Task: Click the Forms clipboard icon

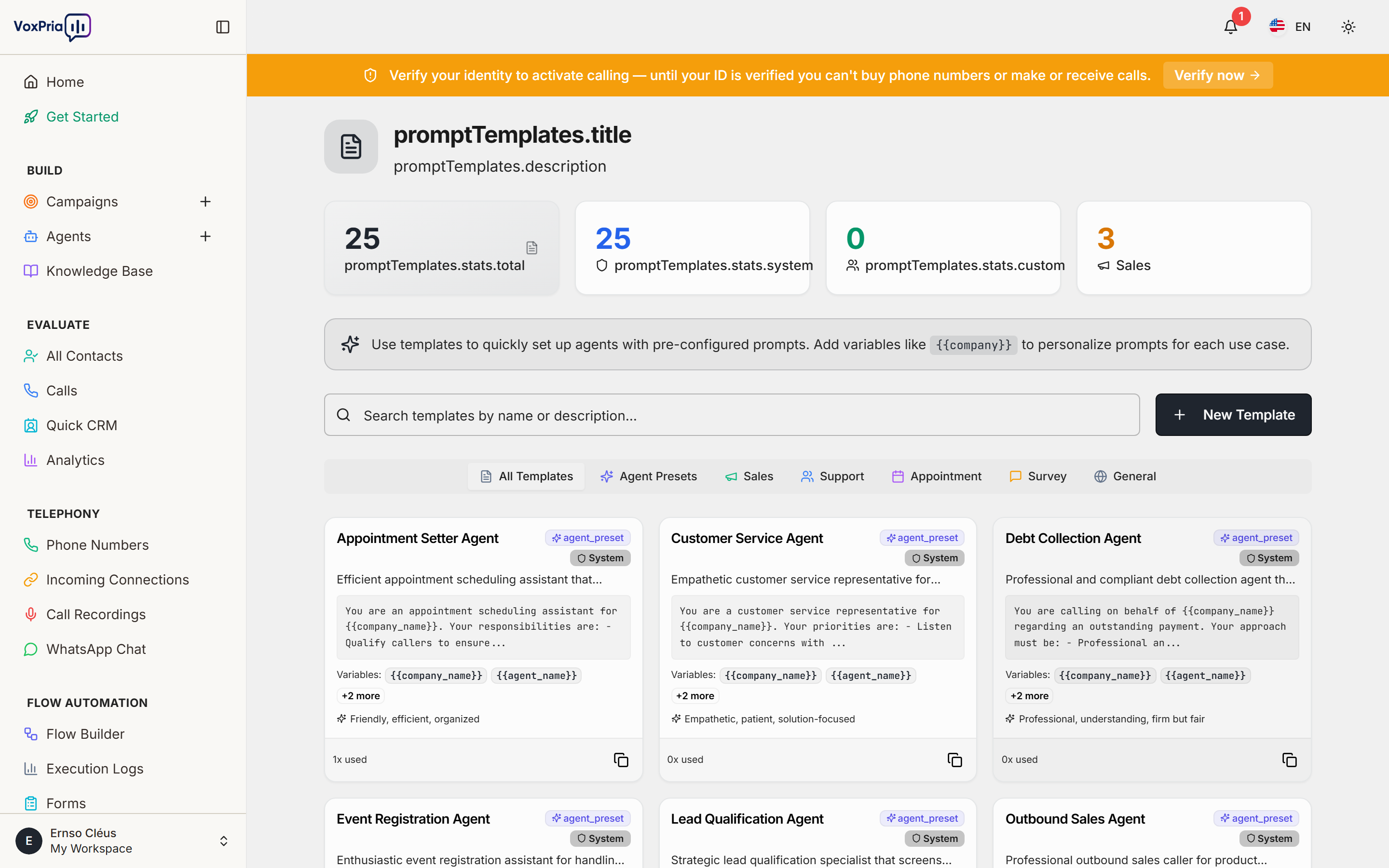Action: (31, 803)
